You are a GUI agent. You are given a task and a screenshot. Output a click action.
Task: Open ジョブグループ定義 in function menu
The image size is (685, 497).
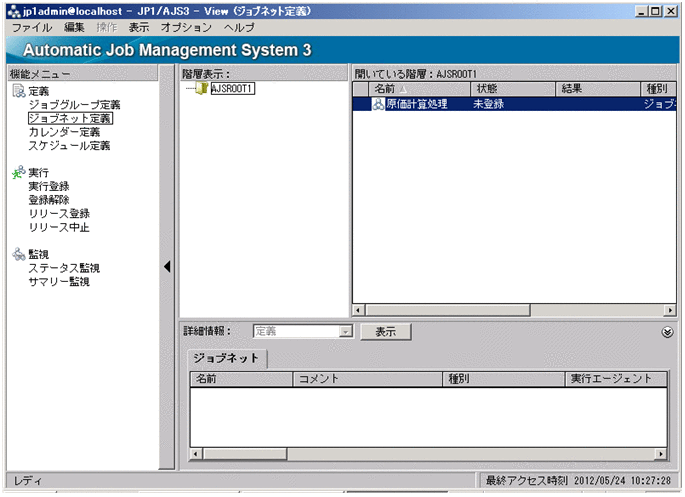click(74, 105)
